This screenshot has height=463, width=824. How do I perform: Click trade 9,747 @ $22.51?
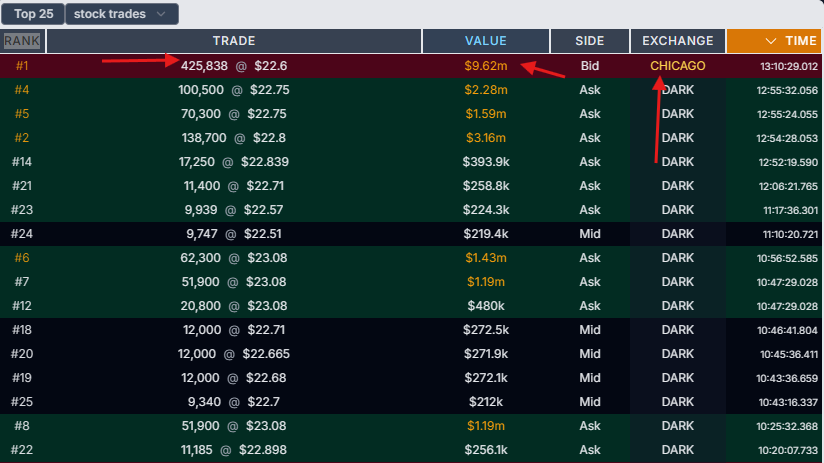click(x=234, y=234)
